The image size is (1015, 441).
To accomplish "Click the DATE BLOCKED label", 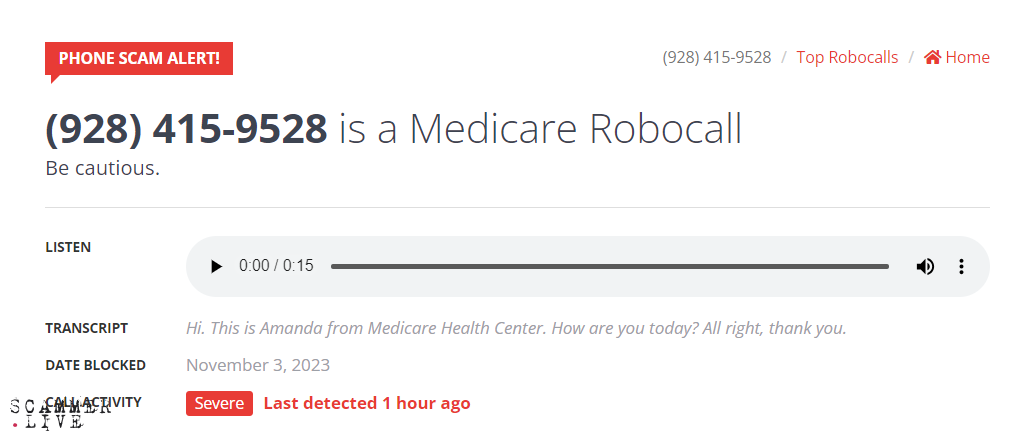I will click(x=95, y=365).
